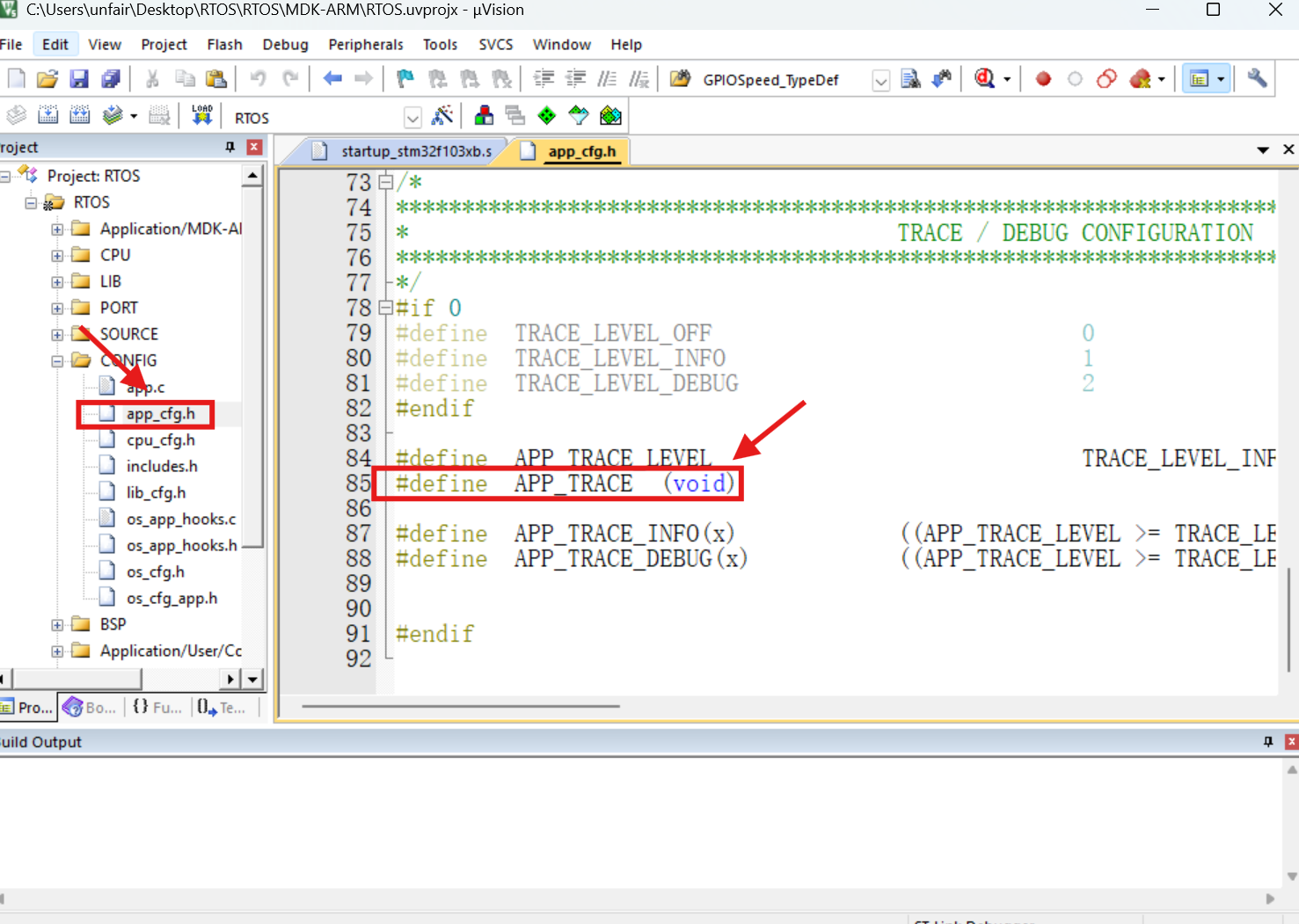This screenshot has width=1299, height=924.
Task: Click the Manage Run-Time Environment green diamond icon
Action: pyautogui.click(x=547, y=115)
